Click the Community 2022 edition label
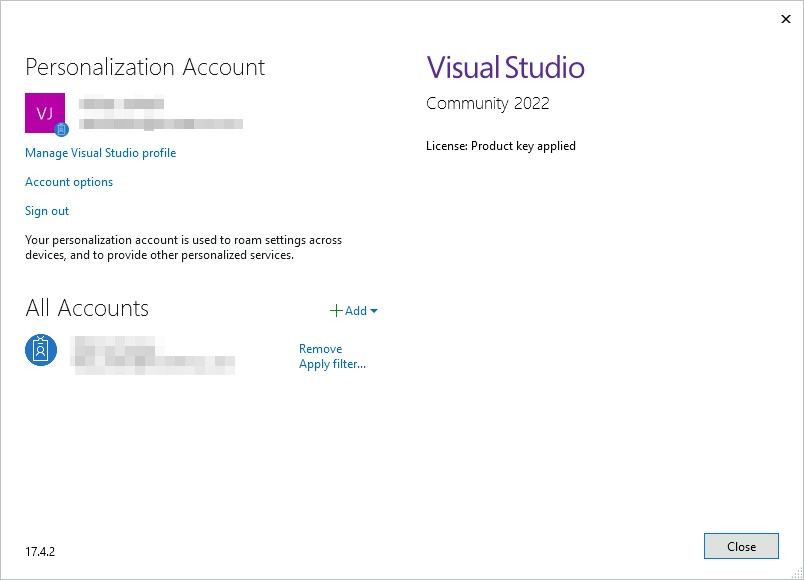804x580 pixels. (x=487, y=103)
